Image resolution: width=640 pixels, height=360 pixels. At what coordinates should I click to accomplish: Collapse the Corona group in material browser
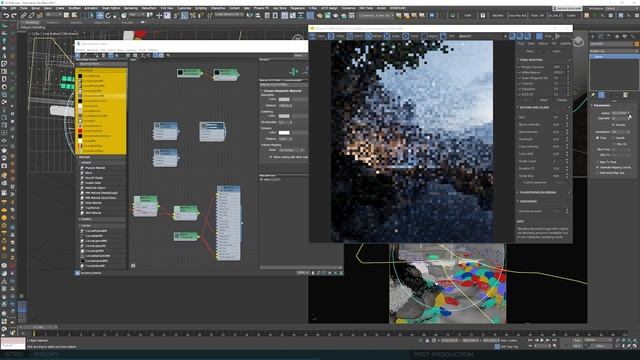point(85,225)
